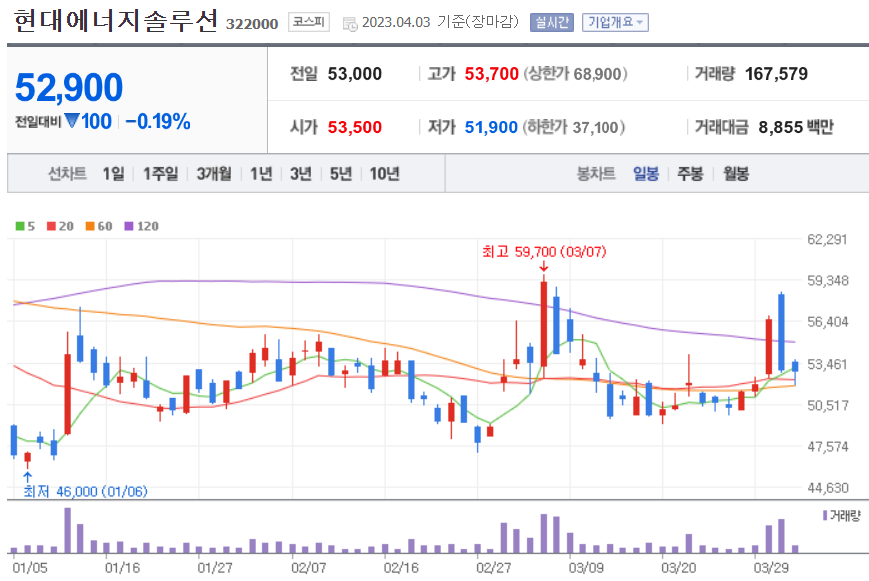The image size is (869, 581).
Task: Show the 3년 line chart
Action: coord(301,174)
